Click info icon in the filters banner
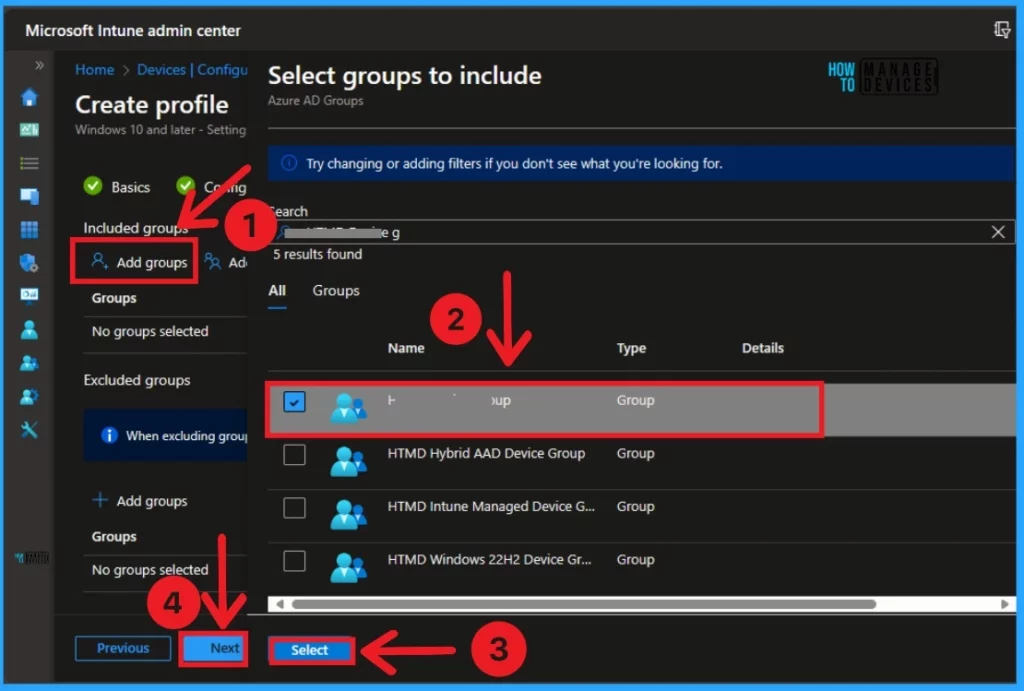 (x=289, y=163)
